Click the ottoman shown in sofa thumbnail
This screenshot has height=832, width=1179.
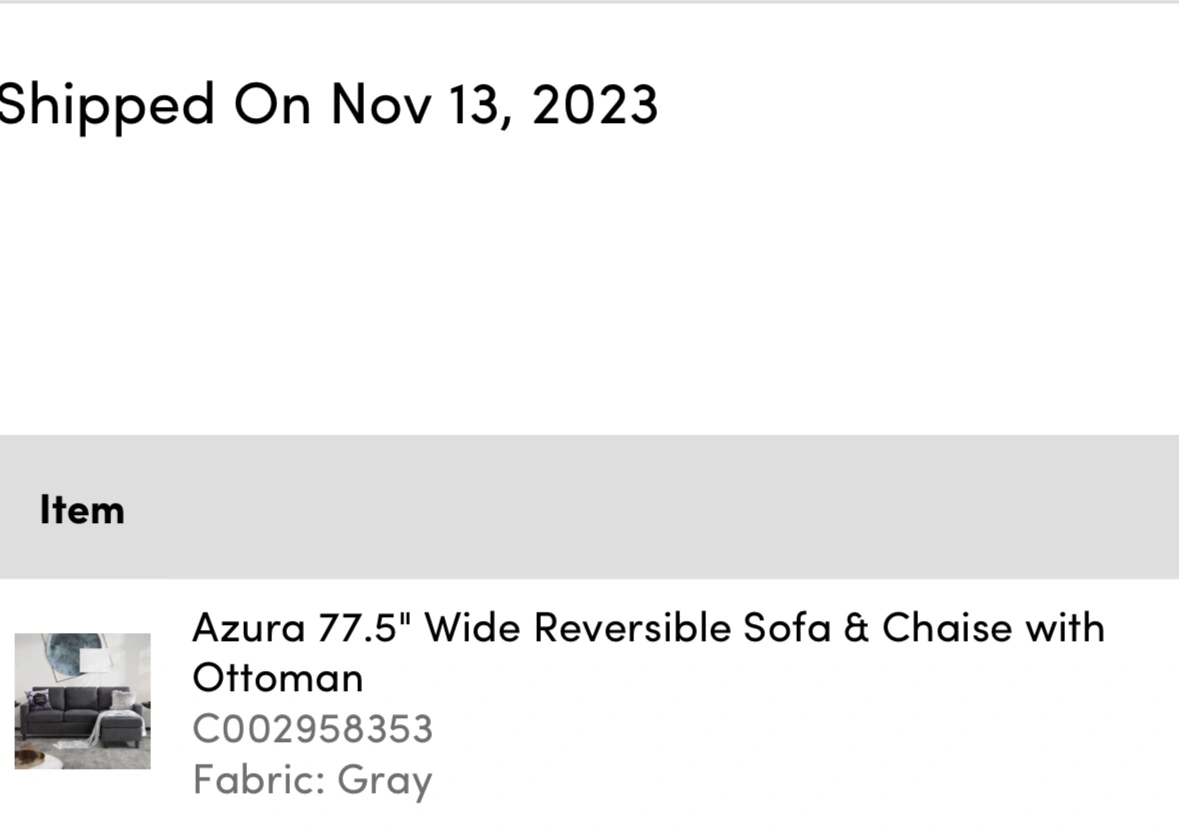[121, 729]
